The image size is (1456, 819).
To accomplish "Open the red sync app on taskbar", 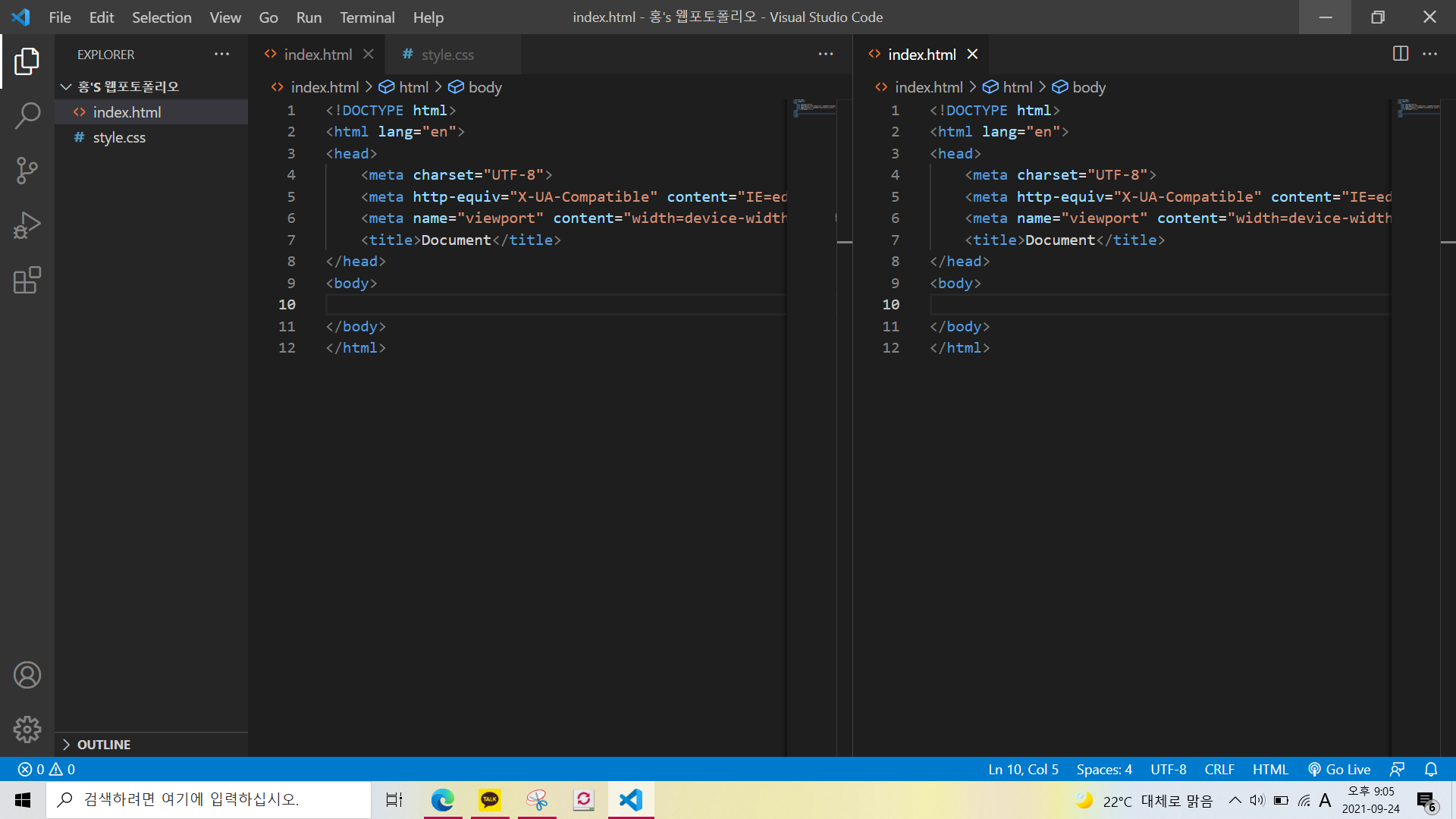I will (x=584, y=800).
